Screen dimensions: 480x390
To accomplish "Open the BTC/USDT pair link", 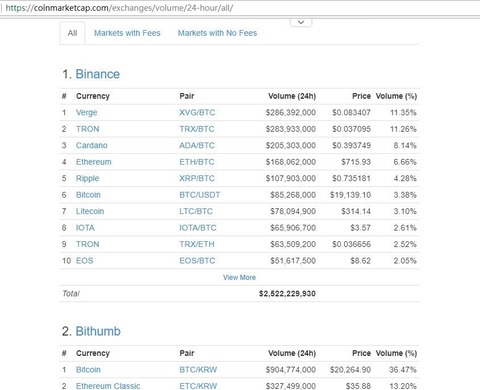I will coord(200,195).
